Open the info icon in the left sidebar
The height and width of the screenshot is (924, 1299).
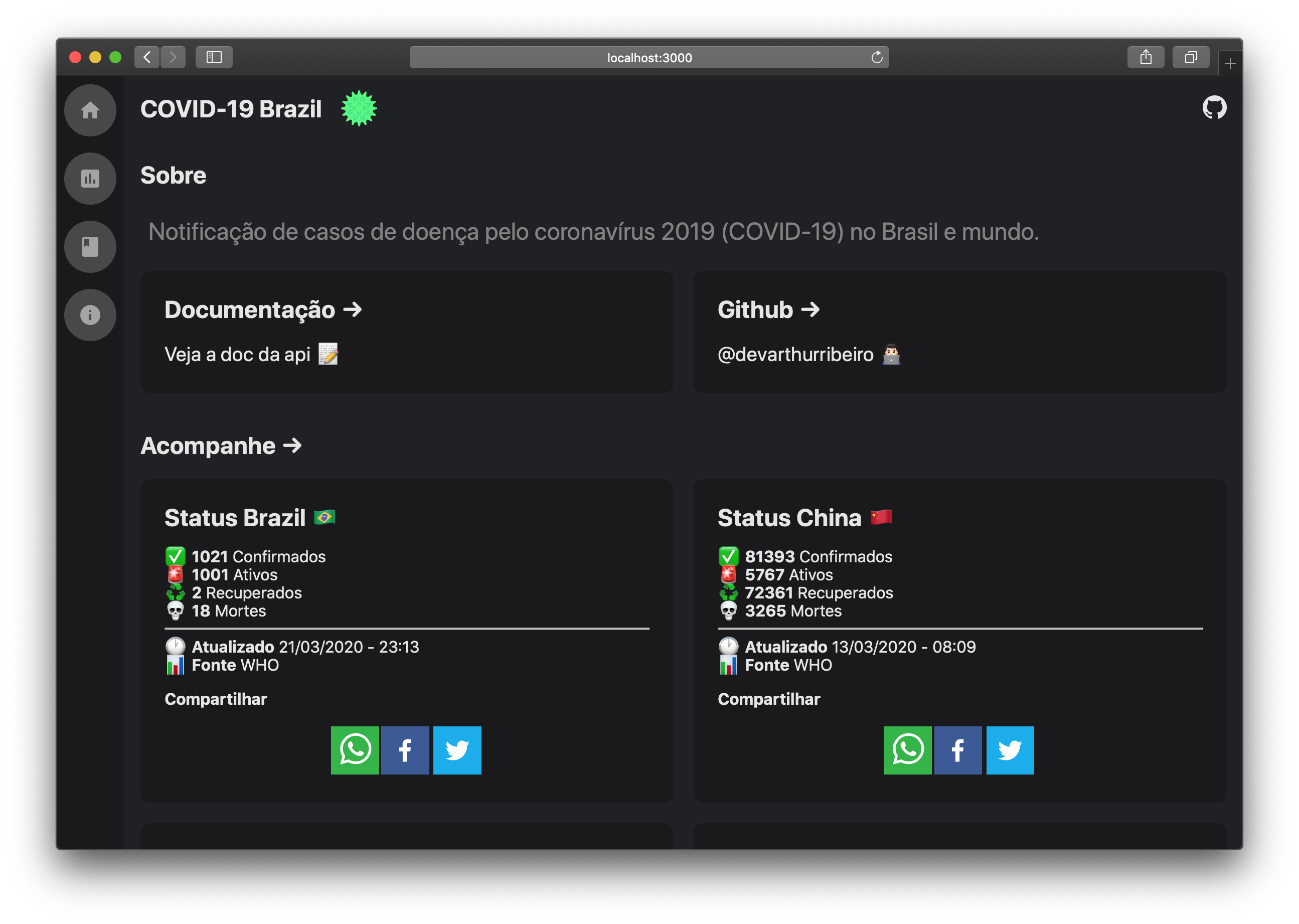tap(90, 315)
